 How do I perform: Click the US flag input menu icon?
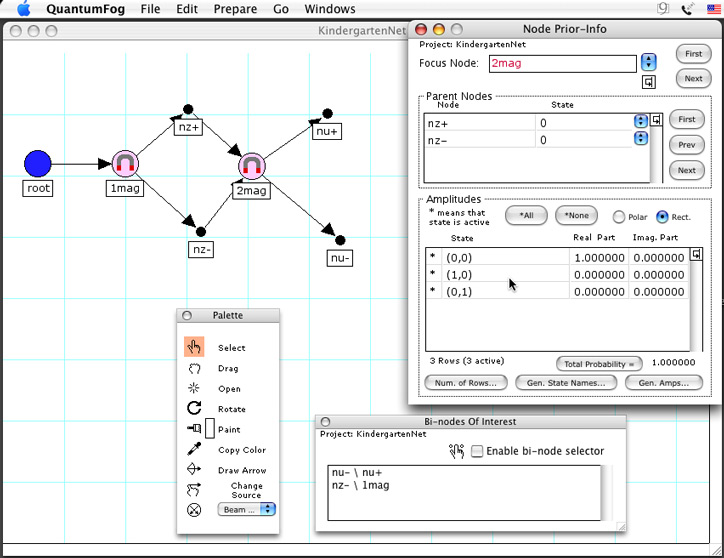pos(714,9)
